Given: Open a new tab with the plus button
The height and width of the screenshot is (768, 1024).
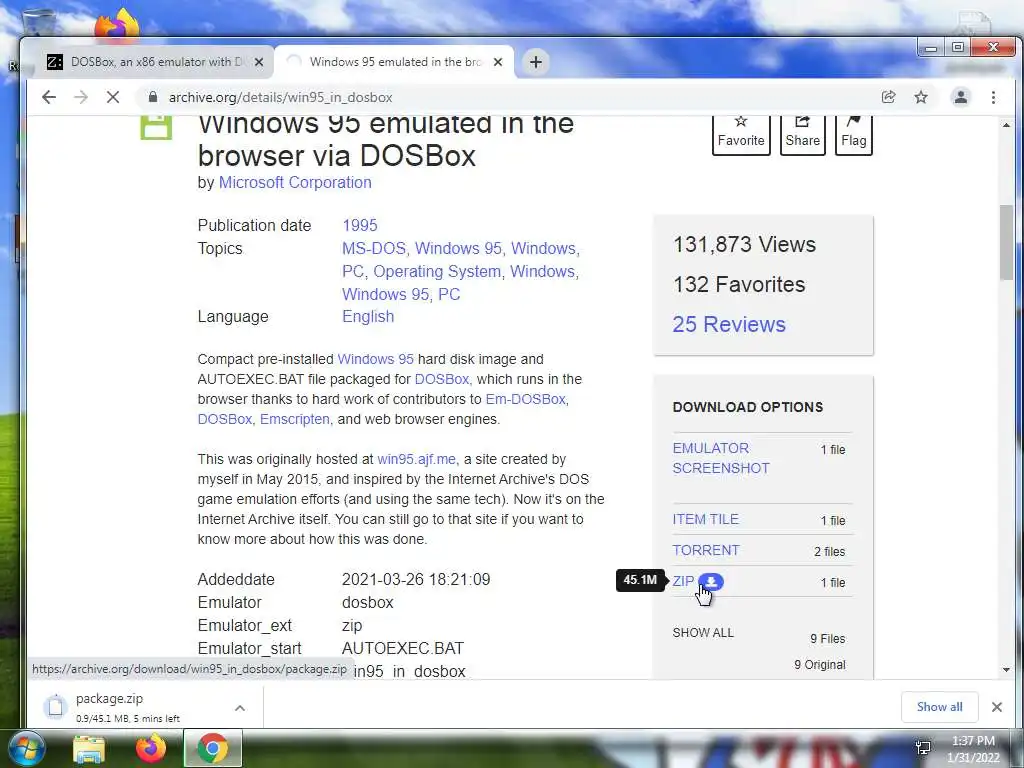Looking at the screenshot, I should tap(536, 62).
